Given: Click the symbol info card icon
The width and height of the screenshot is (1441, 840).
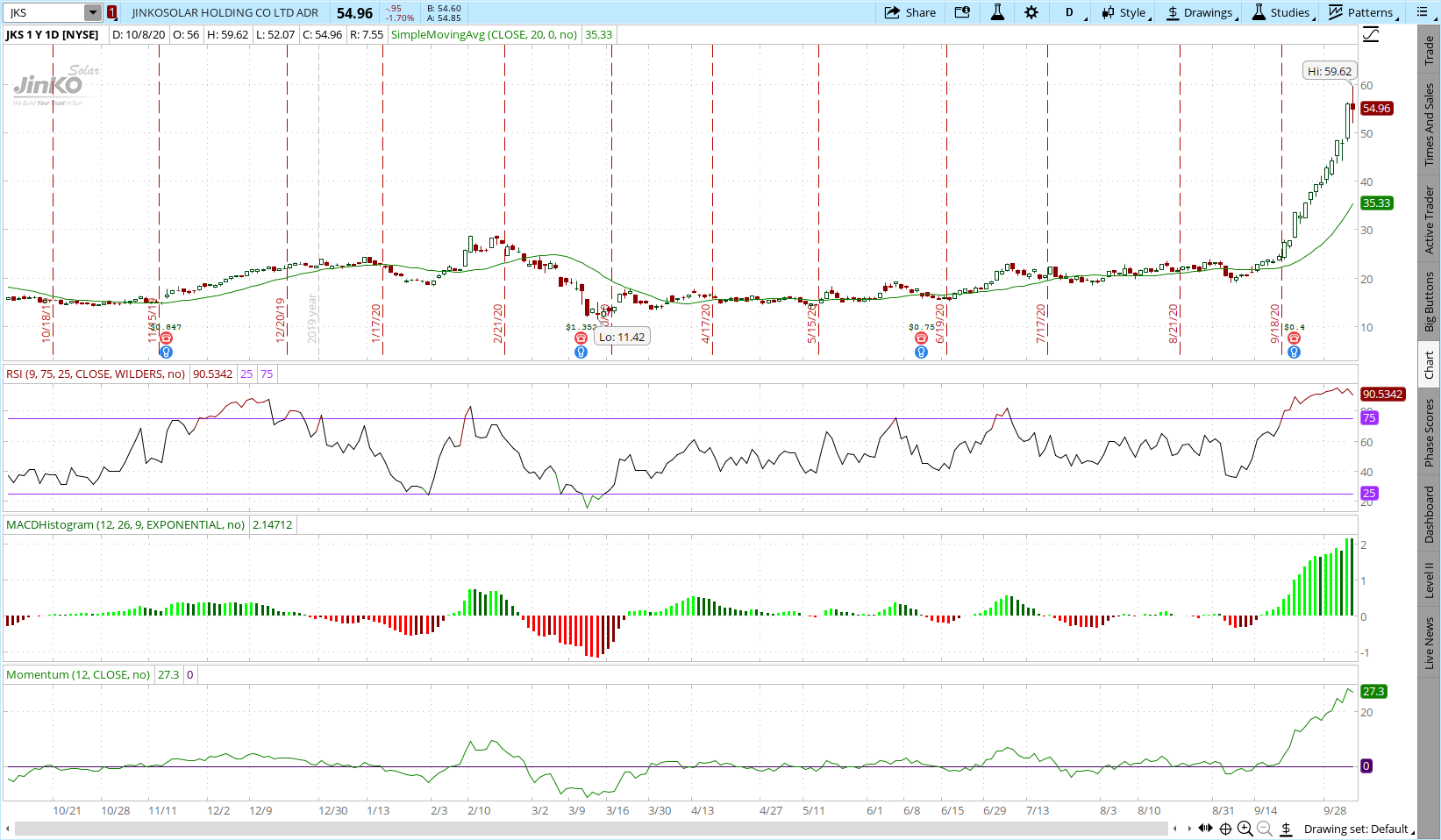Looking at the screenshot, I should [x=962, y=12].
